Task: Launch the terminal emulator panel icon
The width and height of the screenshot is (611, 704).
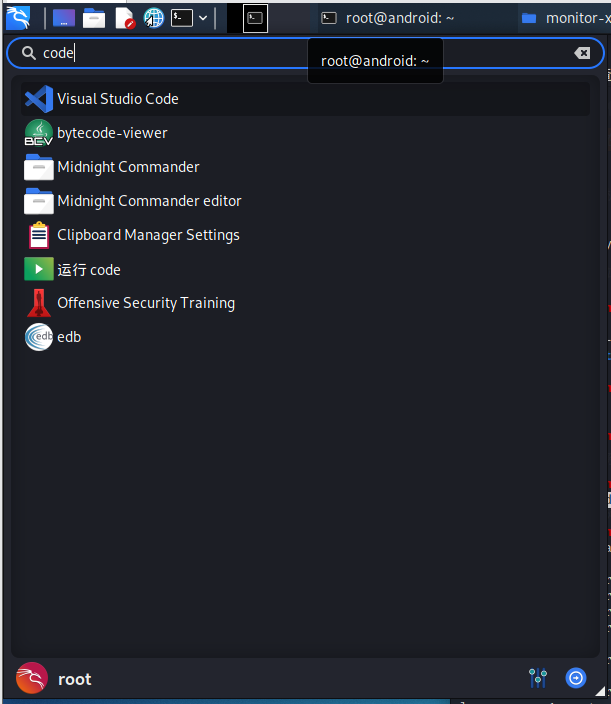Action: point(182,18)
